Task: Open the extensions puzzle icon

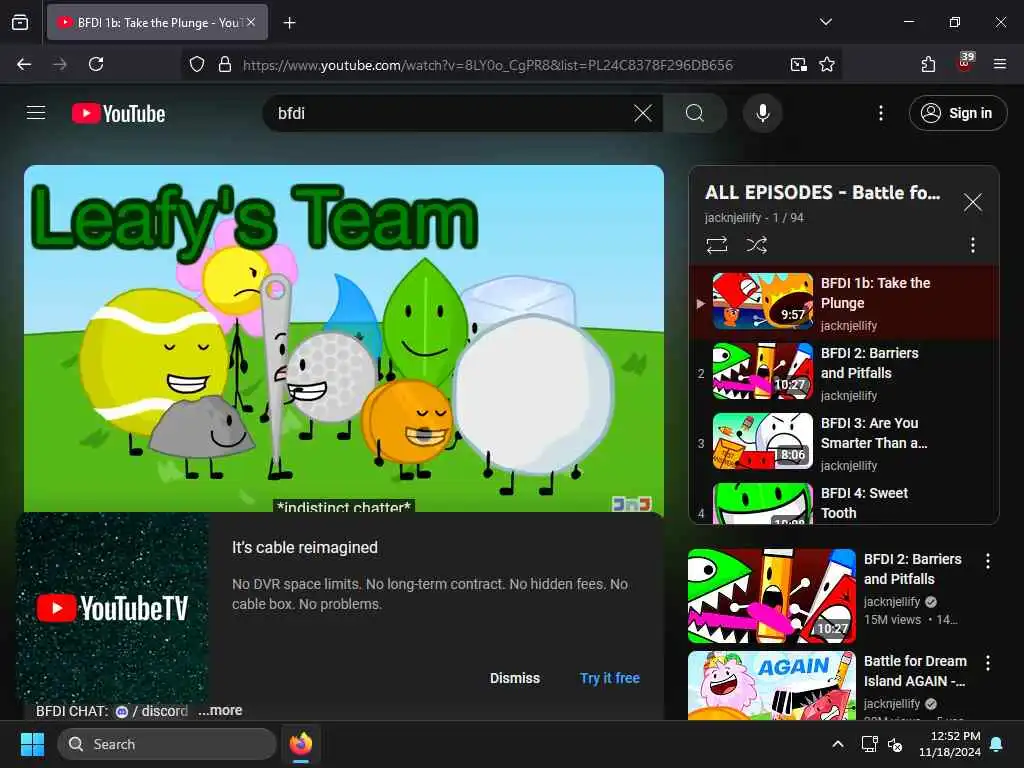Action: pyautogui.click(x=928, y=64)
